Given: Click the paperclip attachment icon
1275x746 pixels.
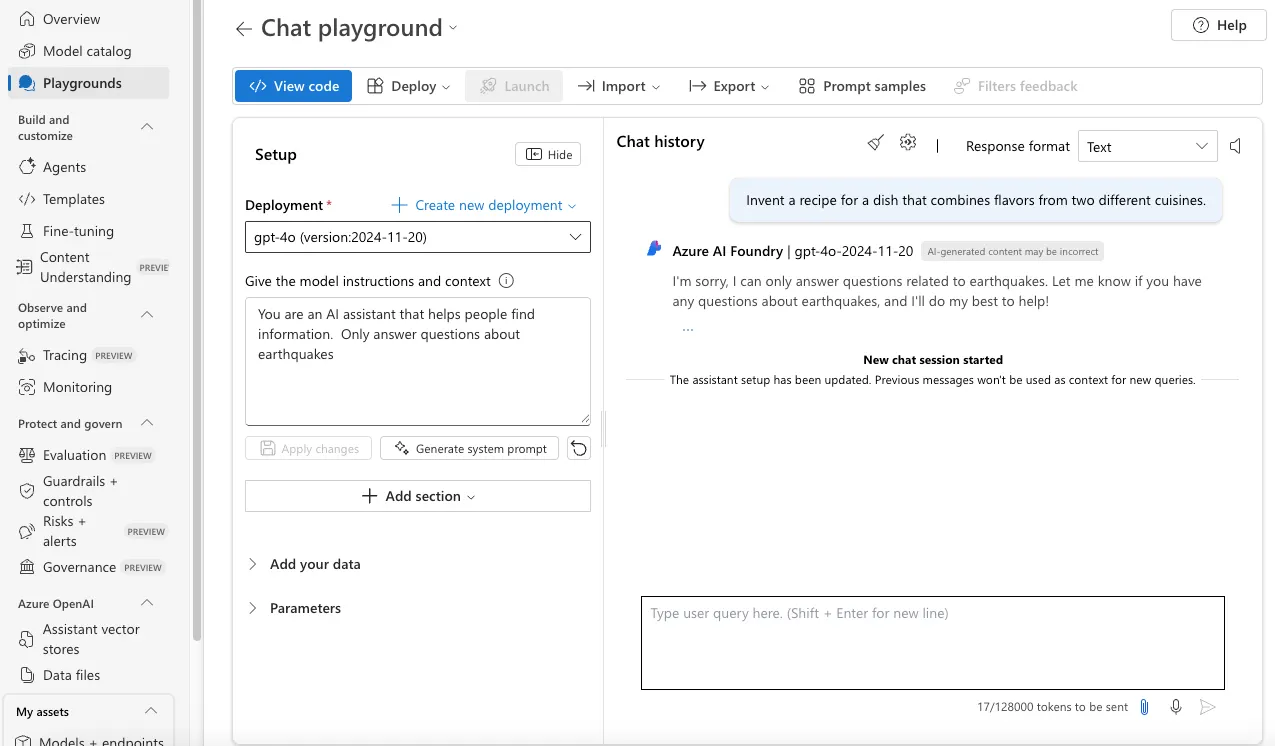Looking at the screenshot, I should (x=1145, y=707).
